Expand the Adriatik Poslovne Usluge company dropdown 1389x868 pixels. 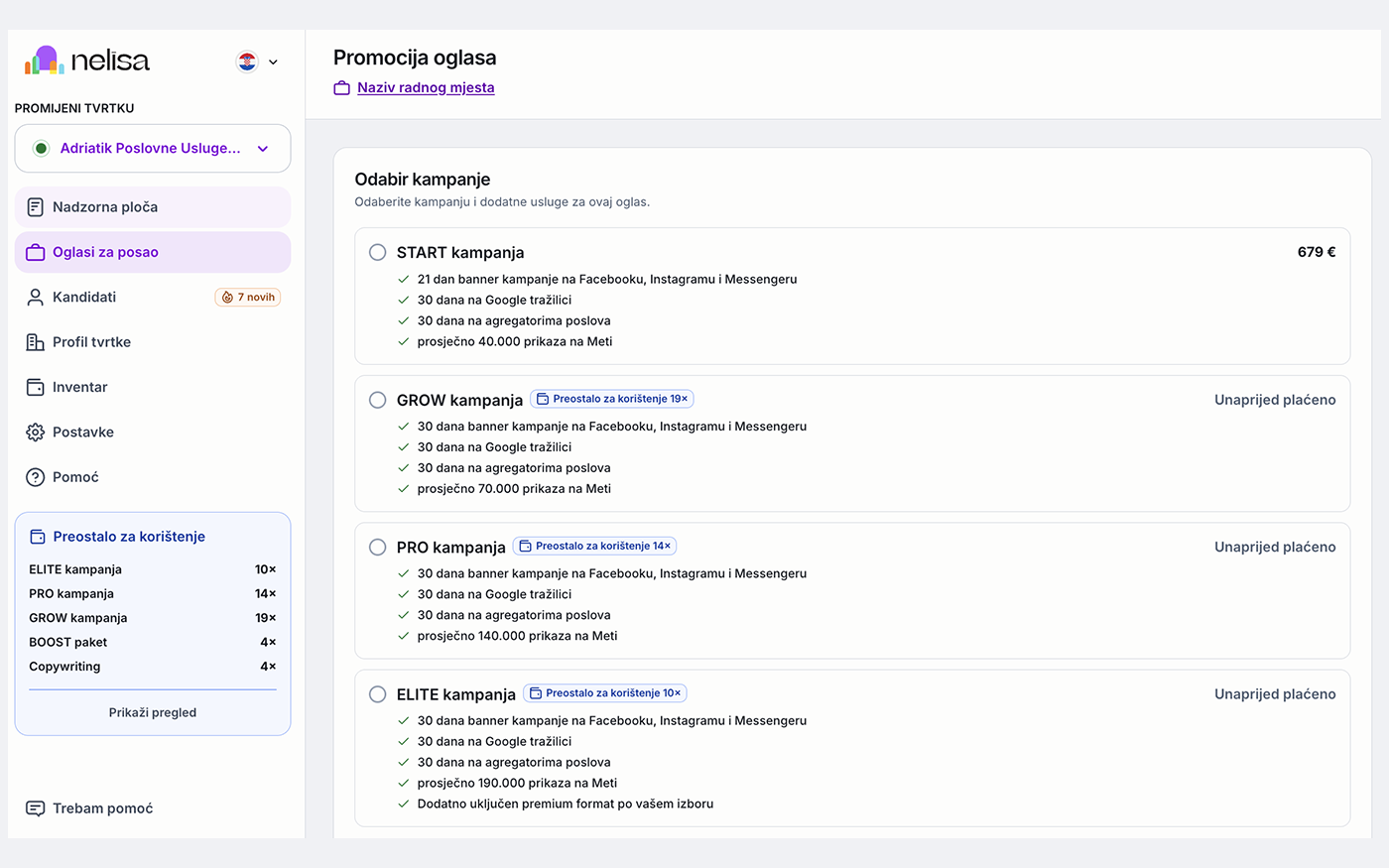[153, 149]
